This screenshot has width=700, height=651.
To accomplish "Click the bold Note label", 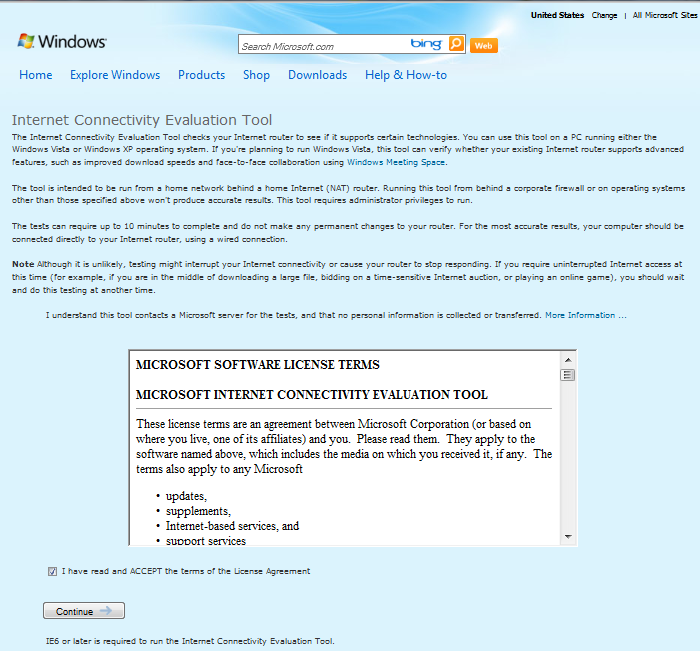I will 23,264.
